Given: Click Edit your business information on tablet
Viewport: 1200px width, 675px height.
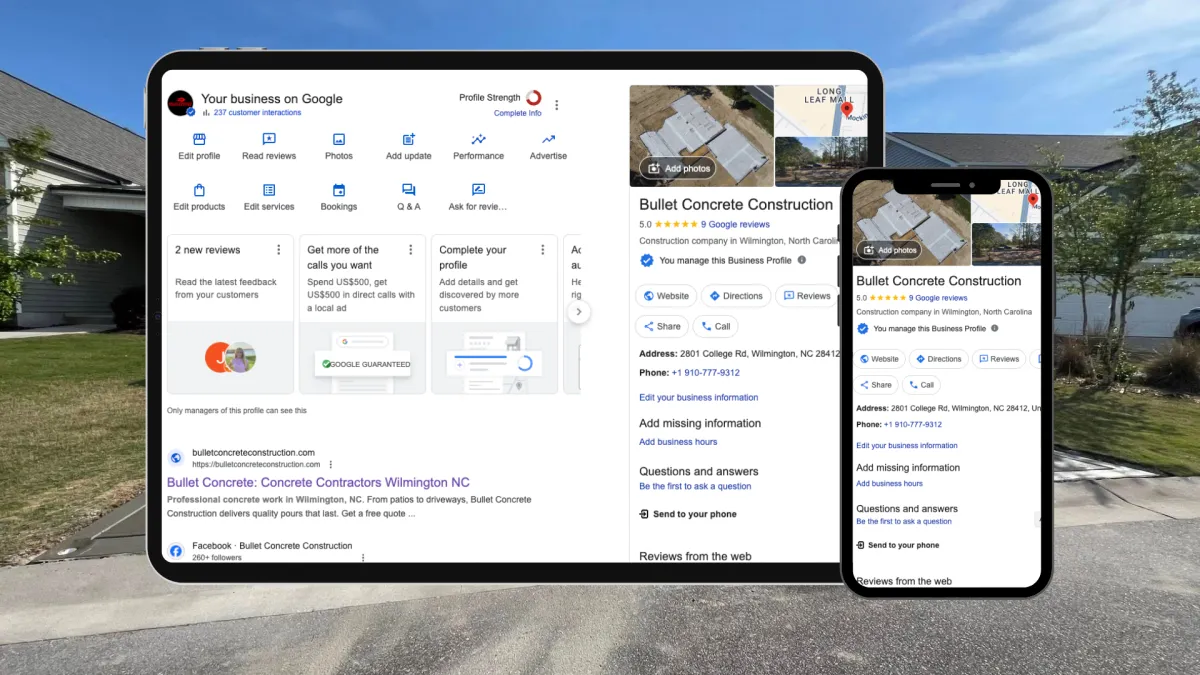Looking at the screenshot, I should tap(699, 397).
